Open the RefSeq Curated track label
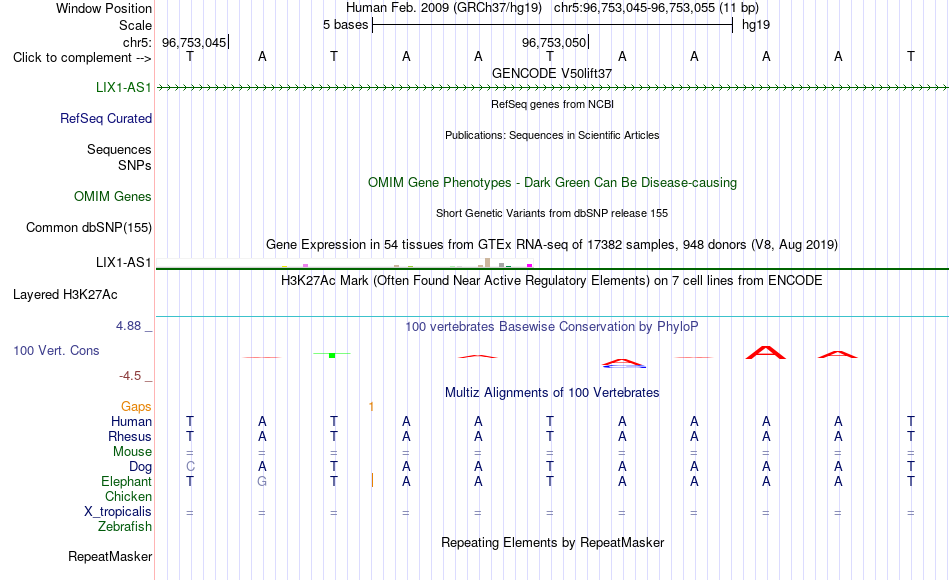The width and height of the screenshot is (950, 580). coord(106,118)
